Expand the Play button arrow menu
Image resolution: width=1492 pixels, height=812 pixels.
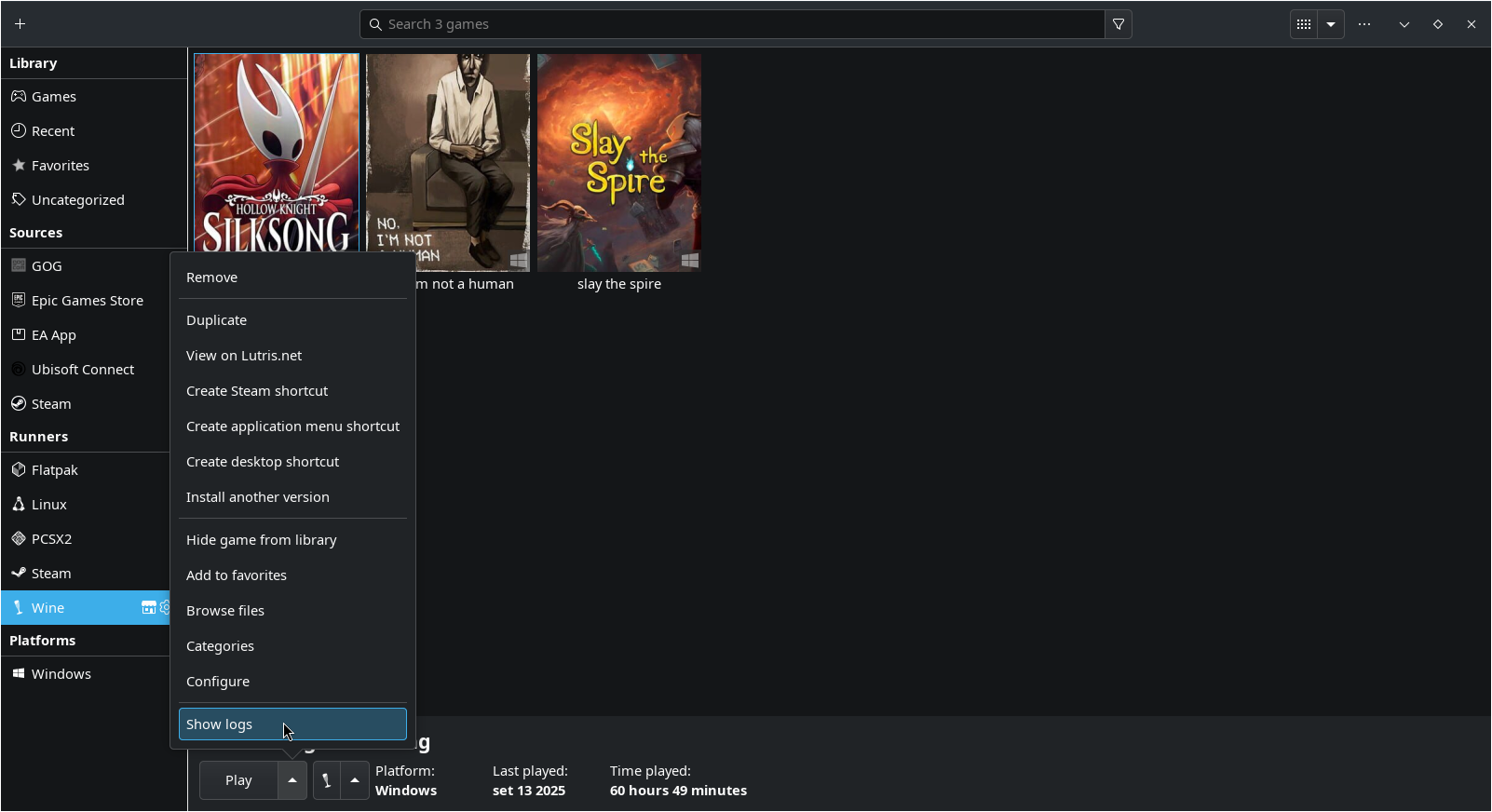pyautogui.click(x=292, y=780)
